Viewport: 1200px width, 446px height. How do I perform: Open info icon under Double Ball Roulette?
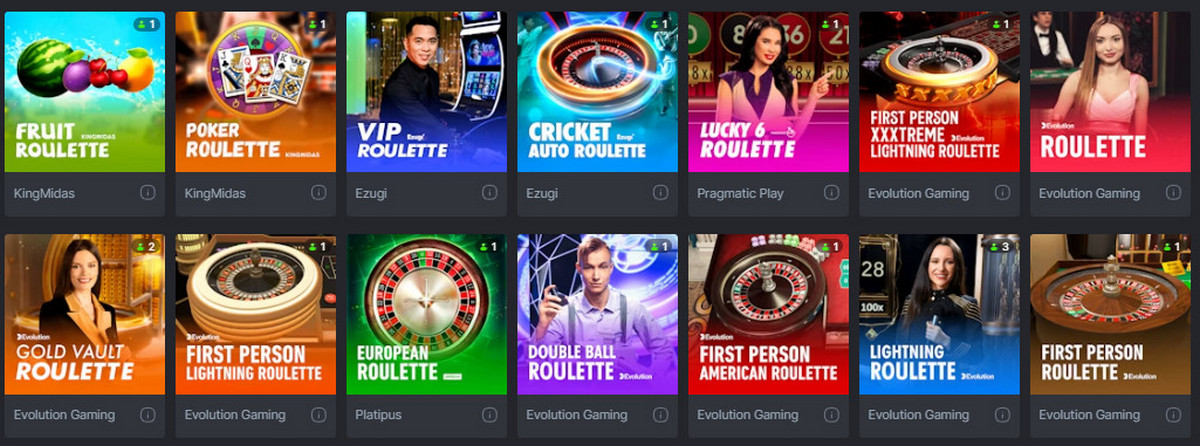(x=661, y=414)
